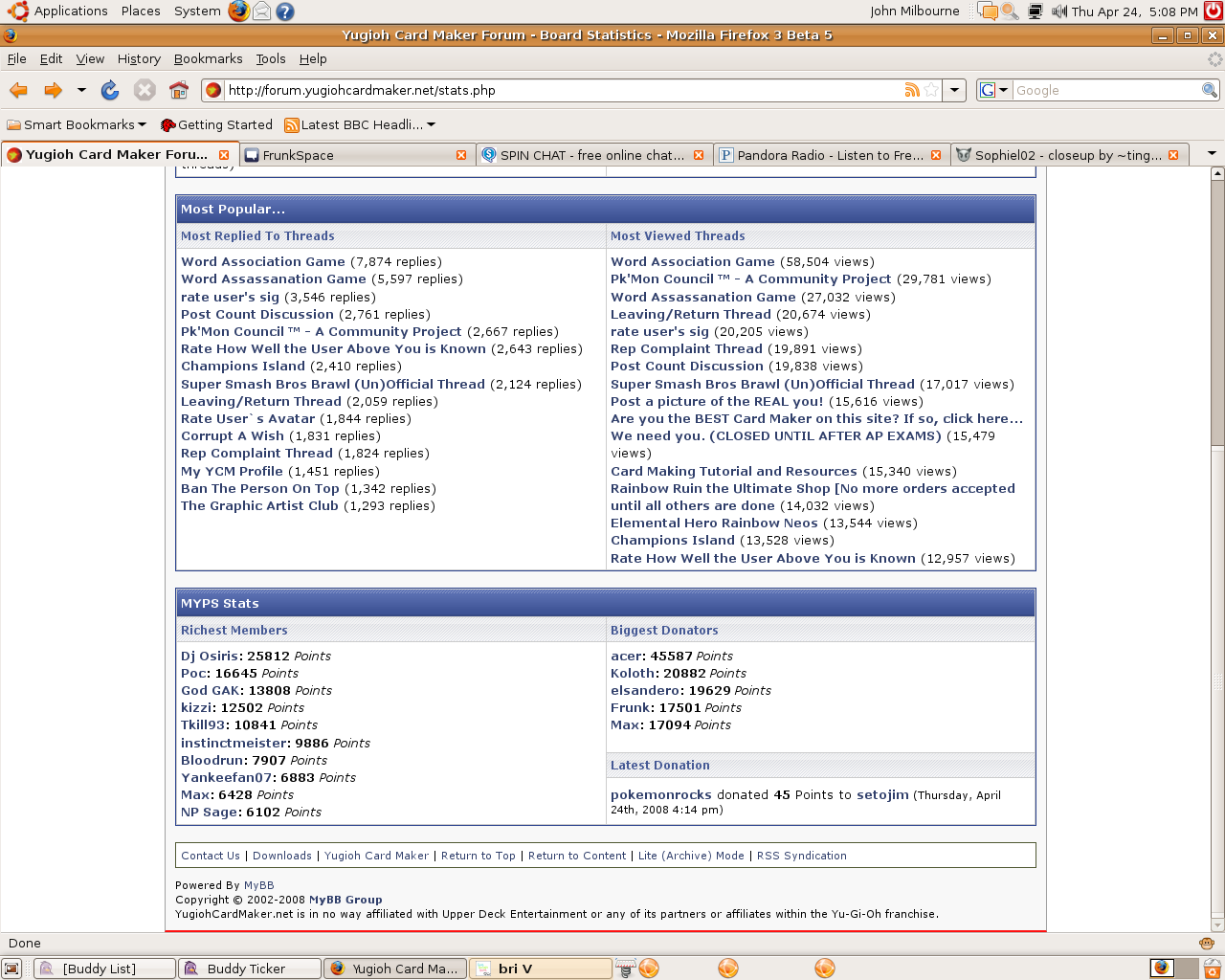This screenshot has width=1225, height=980.
Task: Click the Reload page icon
Action: click(110, 90)
